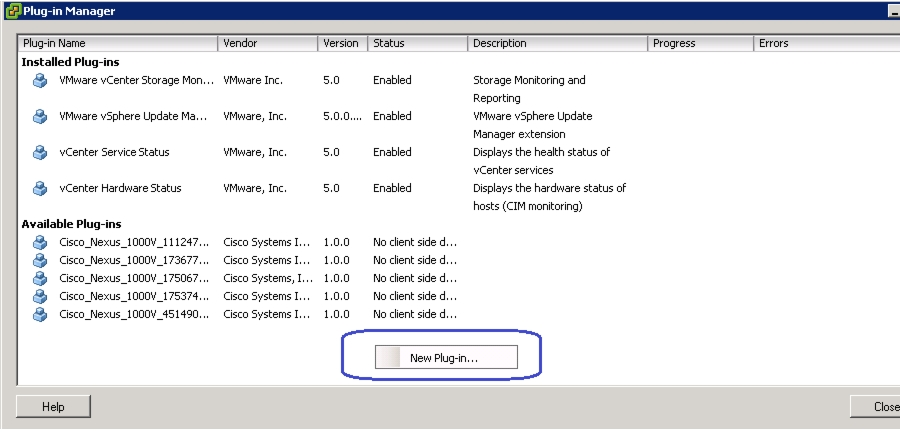Click 'No client side d...' status of Cisco_Nexus_1000V_451490
Screen dimensions: 900x432
415,314
